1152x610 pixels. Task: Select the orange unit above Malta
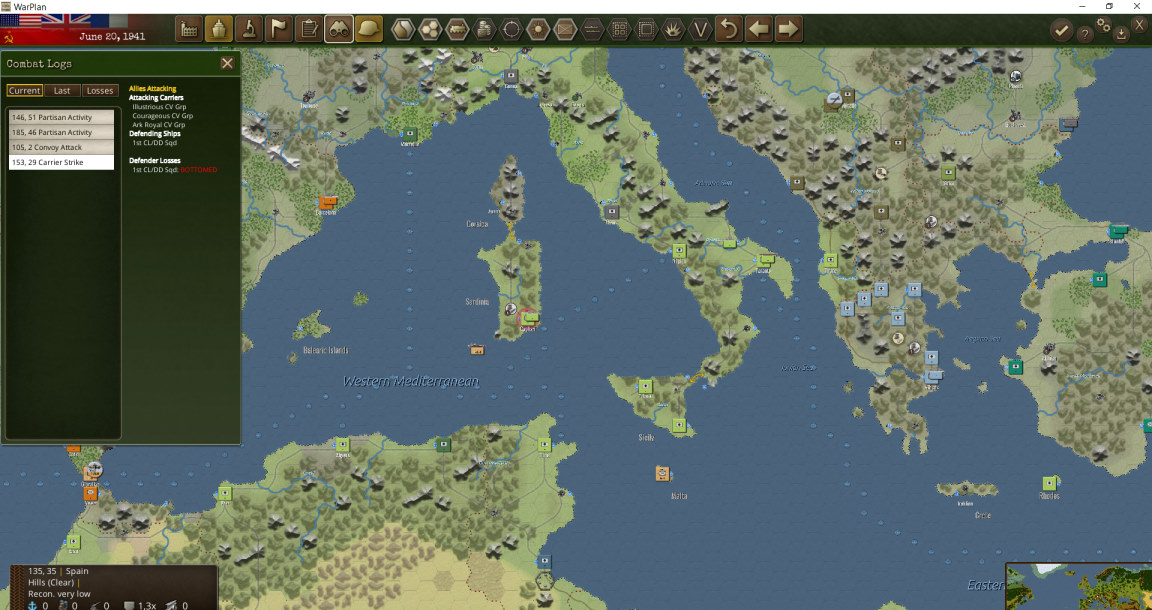tap(662, 473)
